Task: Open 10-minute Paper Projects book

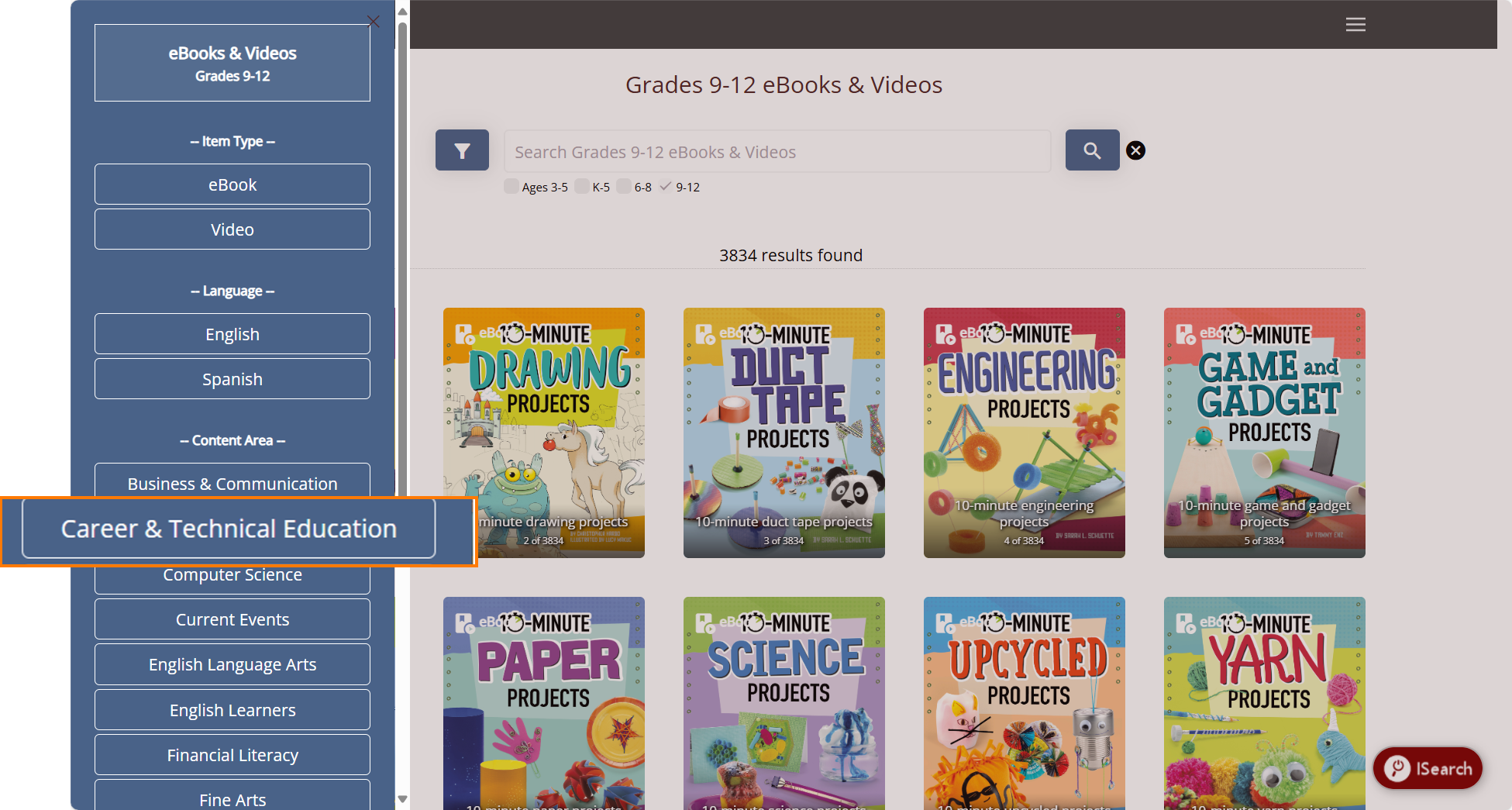Action: (x=544, y=703)
